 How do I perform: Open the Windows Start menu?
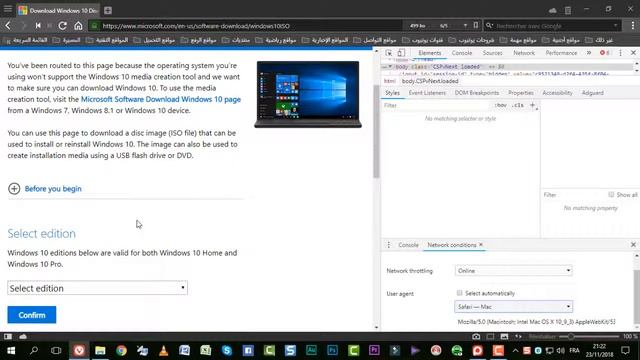point(11,350)
